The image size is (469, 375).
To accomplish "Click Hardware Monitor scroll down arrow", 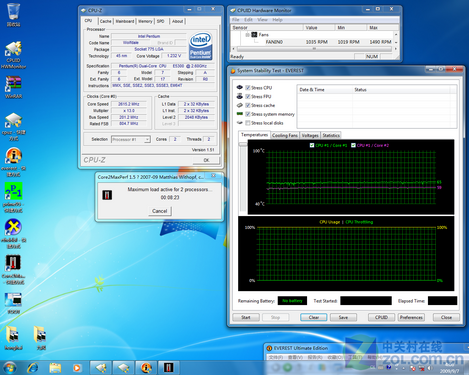I will coord(396,42).
